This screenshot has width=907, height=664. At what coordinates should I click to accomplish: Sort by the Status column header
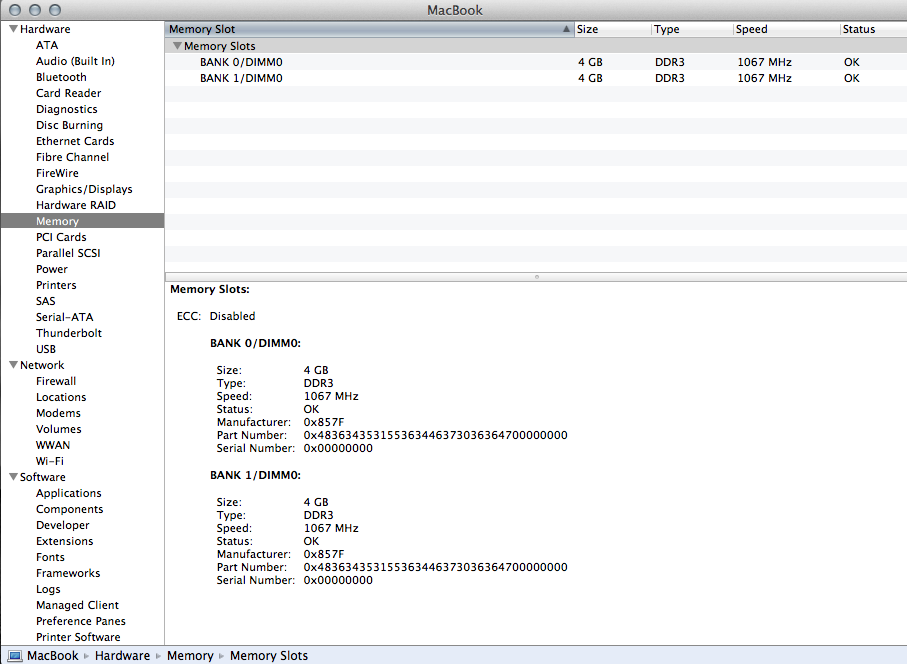[873, 29]
